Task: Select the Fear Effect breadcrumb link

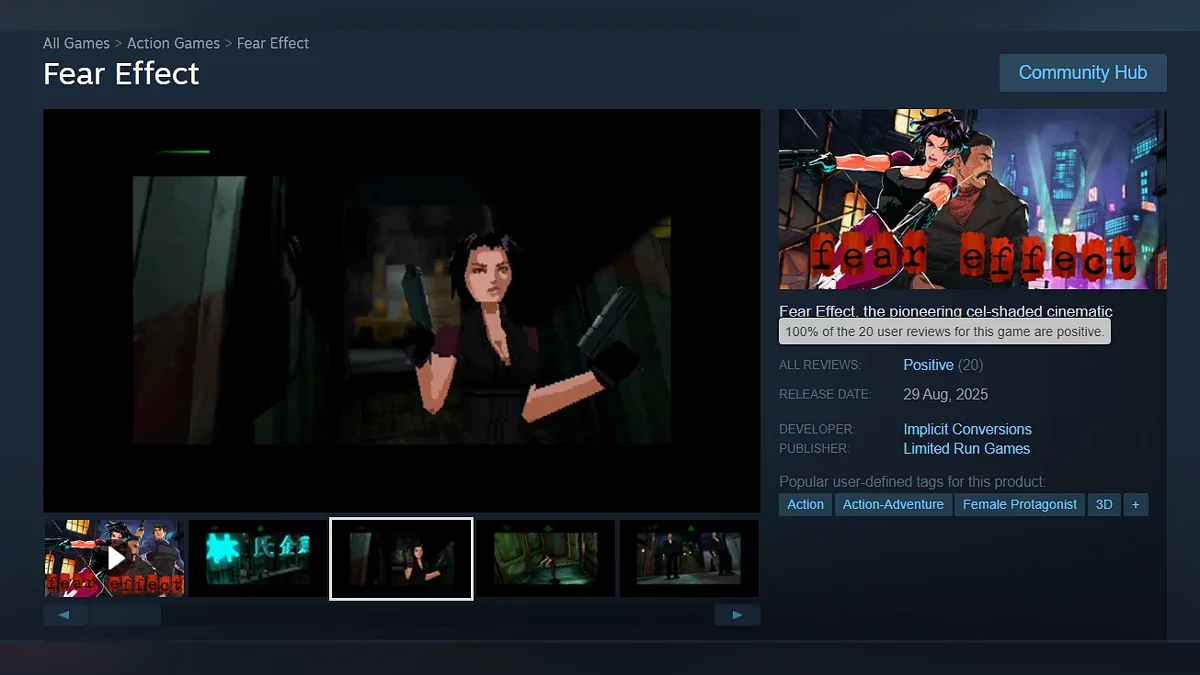Action: tap(272, 43)
